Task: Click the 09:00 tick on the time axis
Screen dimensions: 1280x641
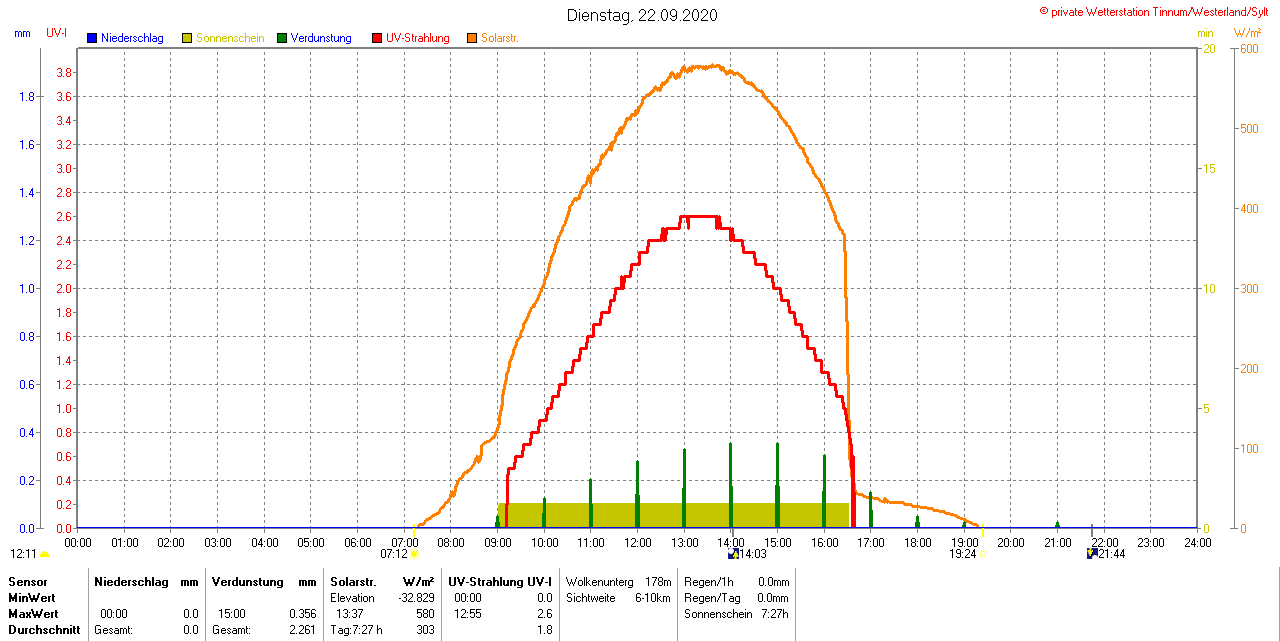Action: point(498,543)
